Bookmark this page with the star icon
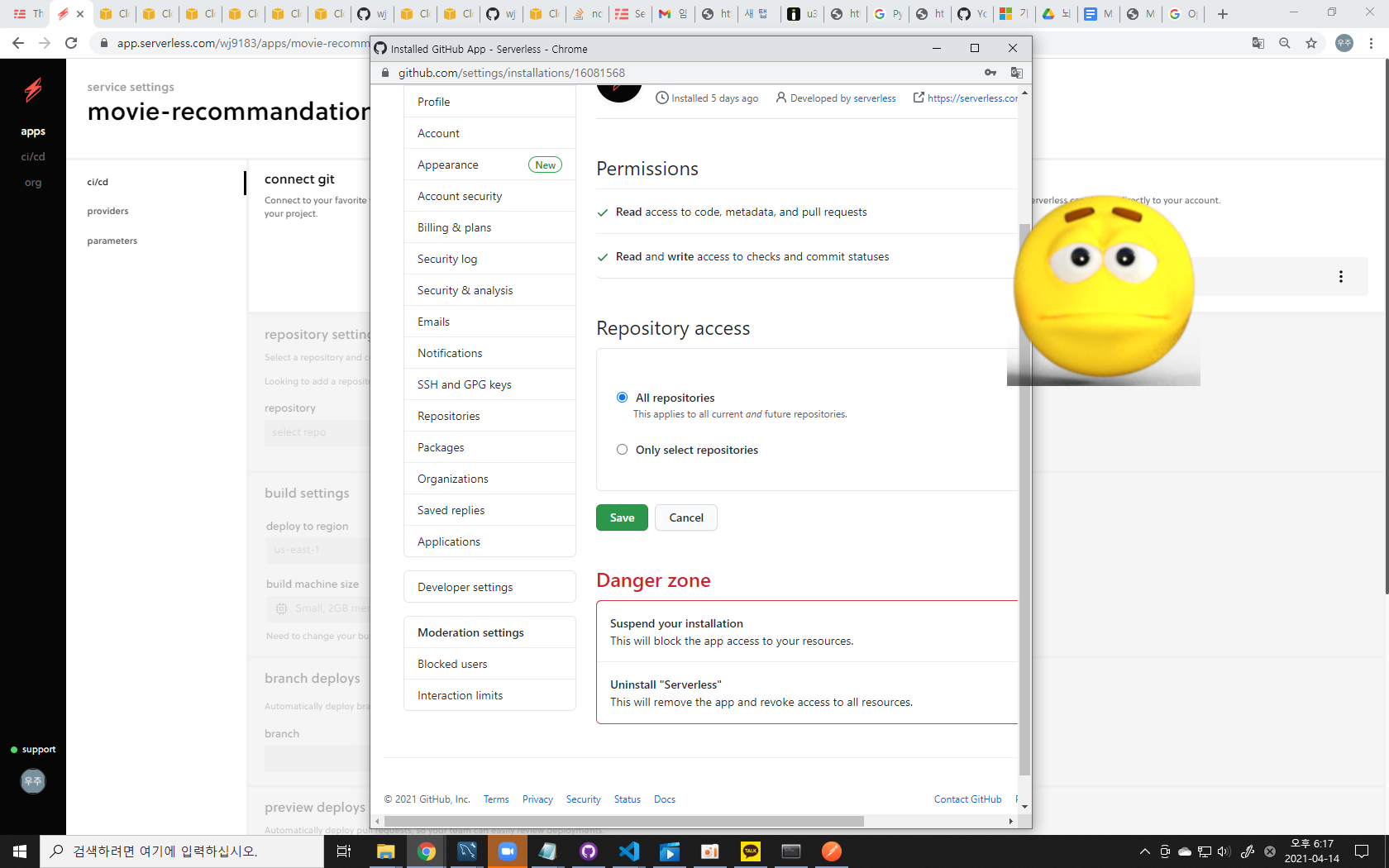The image size is (1389, 868). coord(1311,43)
